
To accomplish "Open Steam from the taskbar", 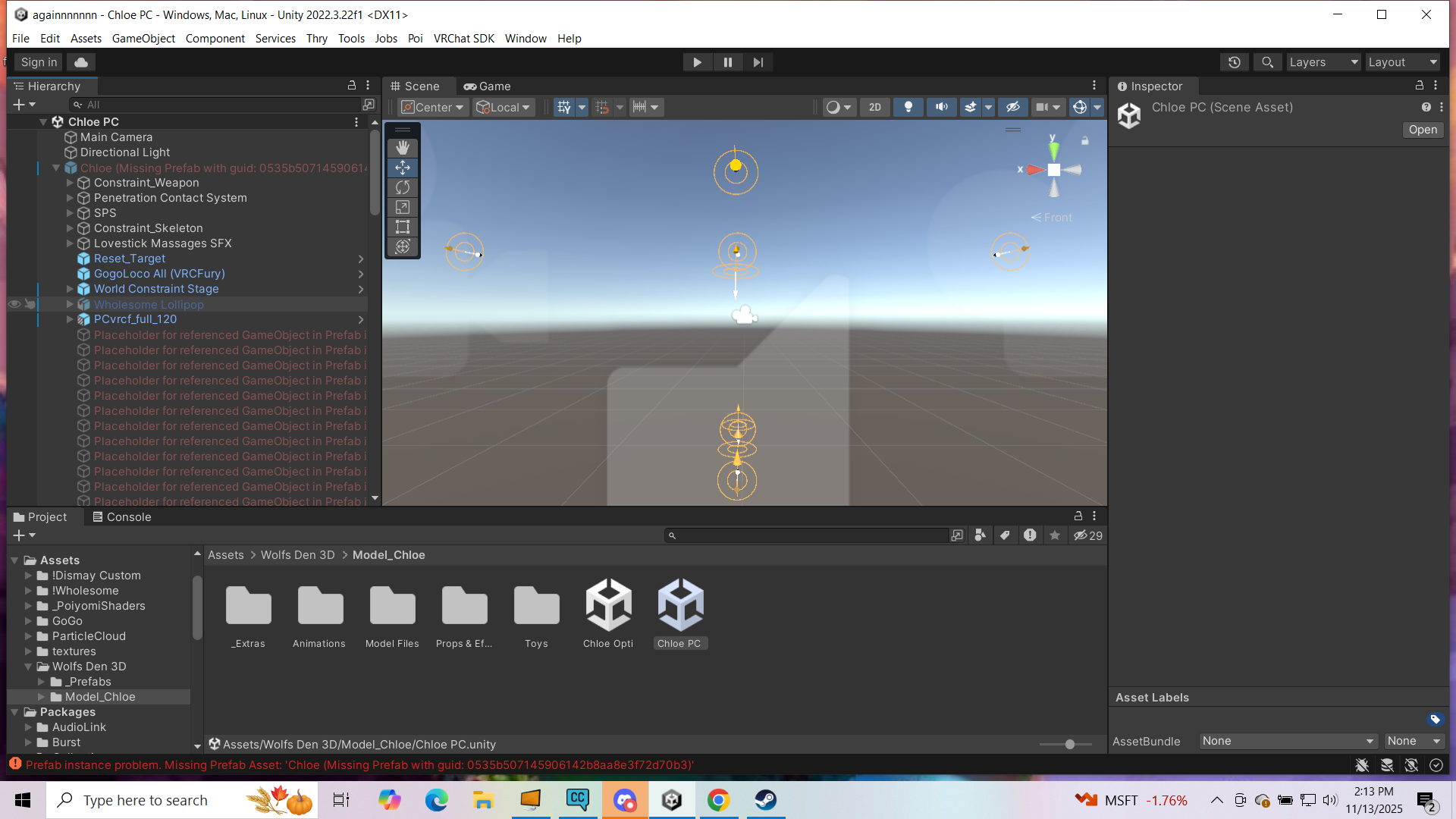I will click(765, 800).
